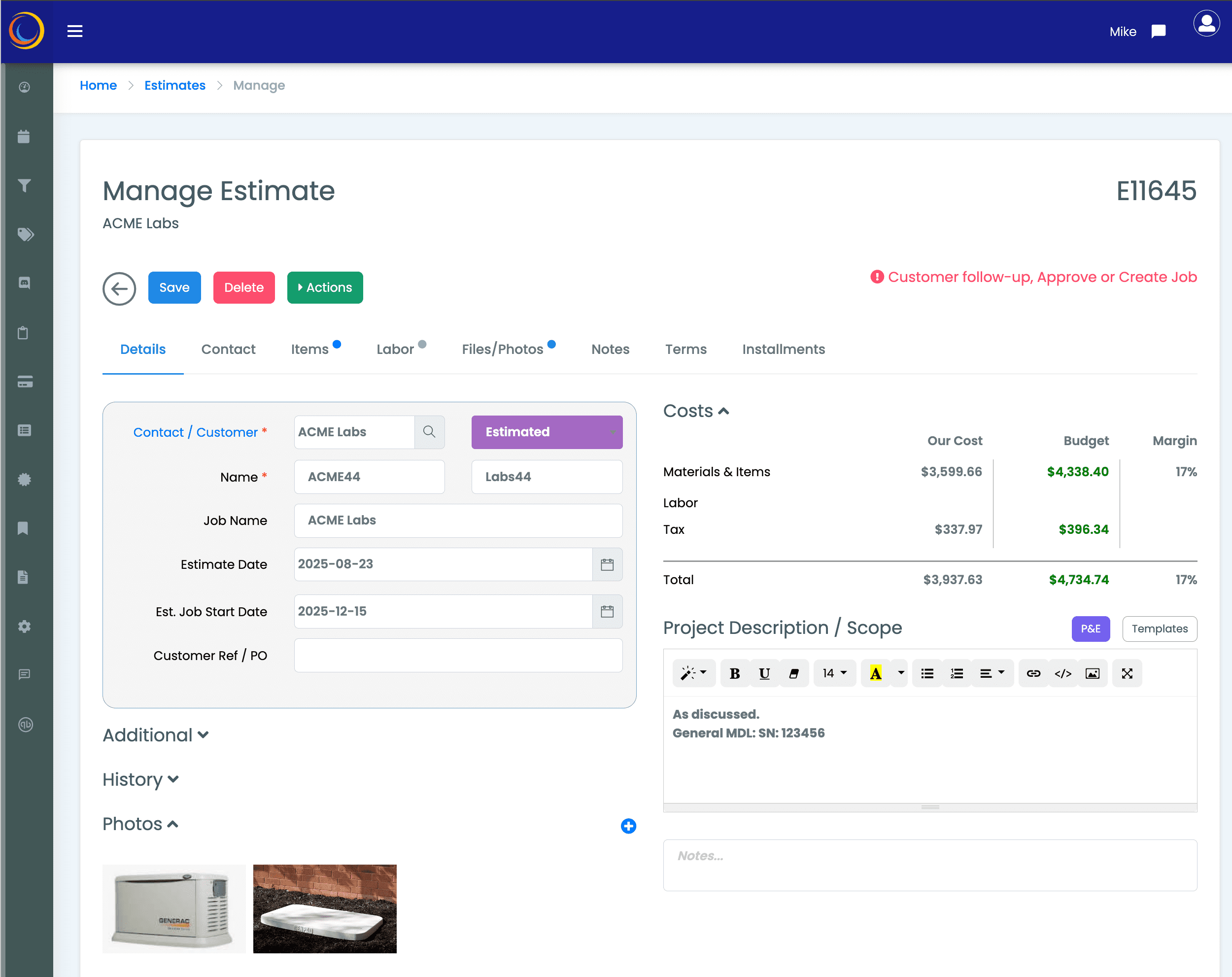Toggle bold formatting in editor

[x=735, y=673]
